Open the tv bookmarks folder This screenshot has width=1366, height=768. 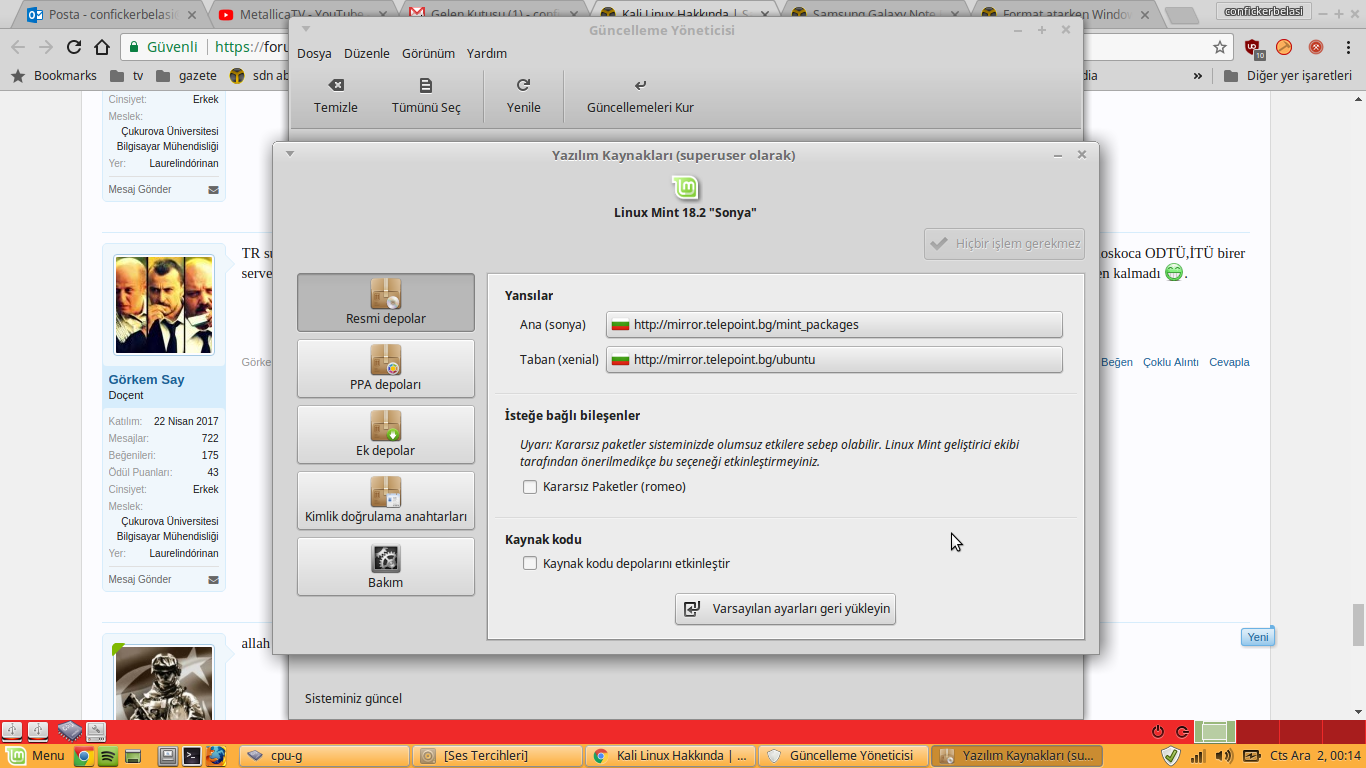(x=127, y=75)
